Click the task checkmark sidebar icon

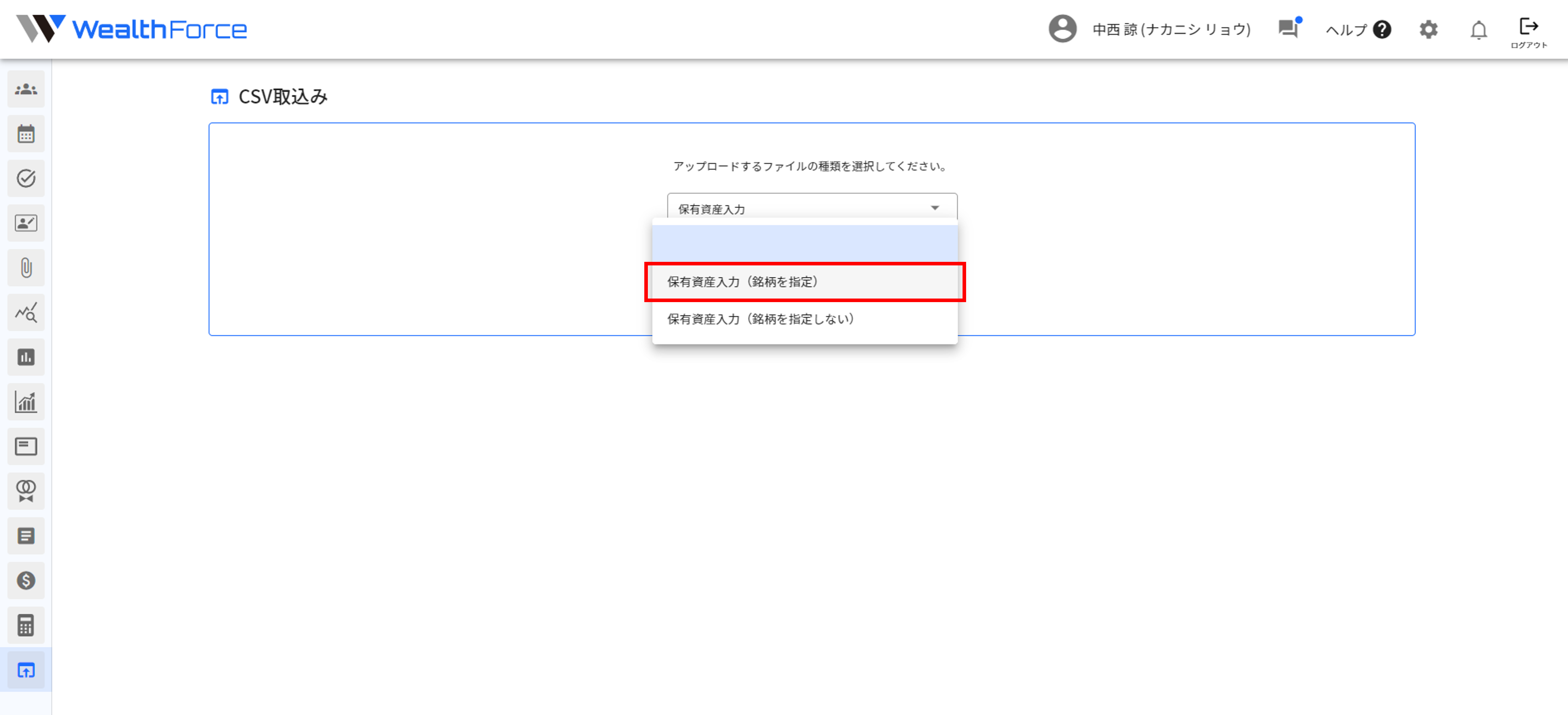click(26, 178)
